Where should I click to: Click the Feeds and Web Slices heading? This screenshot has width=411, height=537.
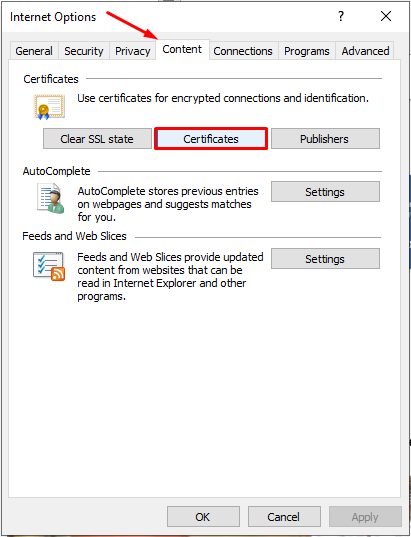click(74, 236)
